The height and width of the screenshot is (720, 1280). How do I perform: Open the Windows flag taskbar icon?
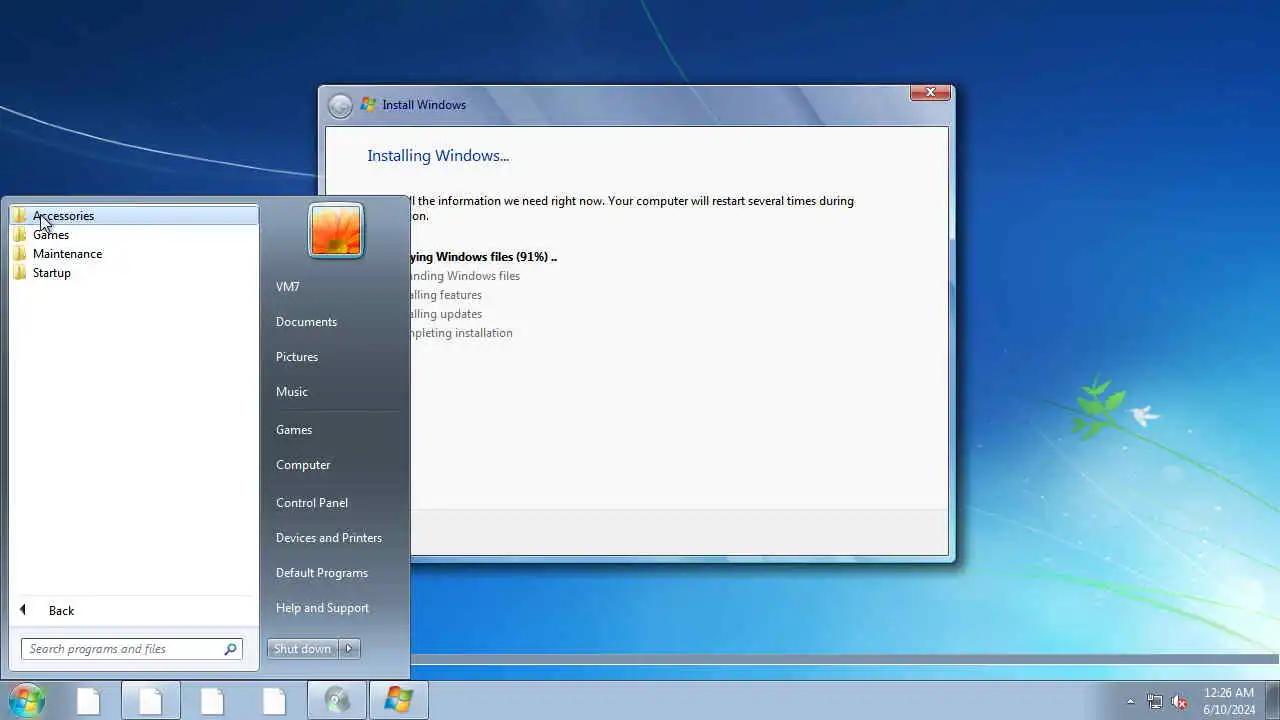tap(399, 700)
